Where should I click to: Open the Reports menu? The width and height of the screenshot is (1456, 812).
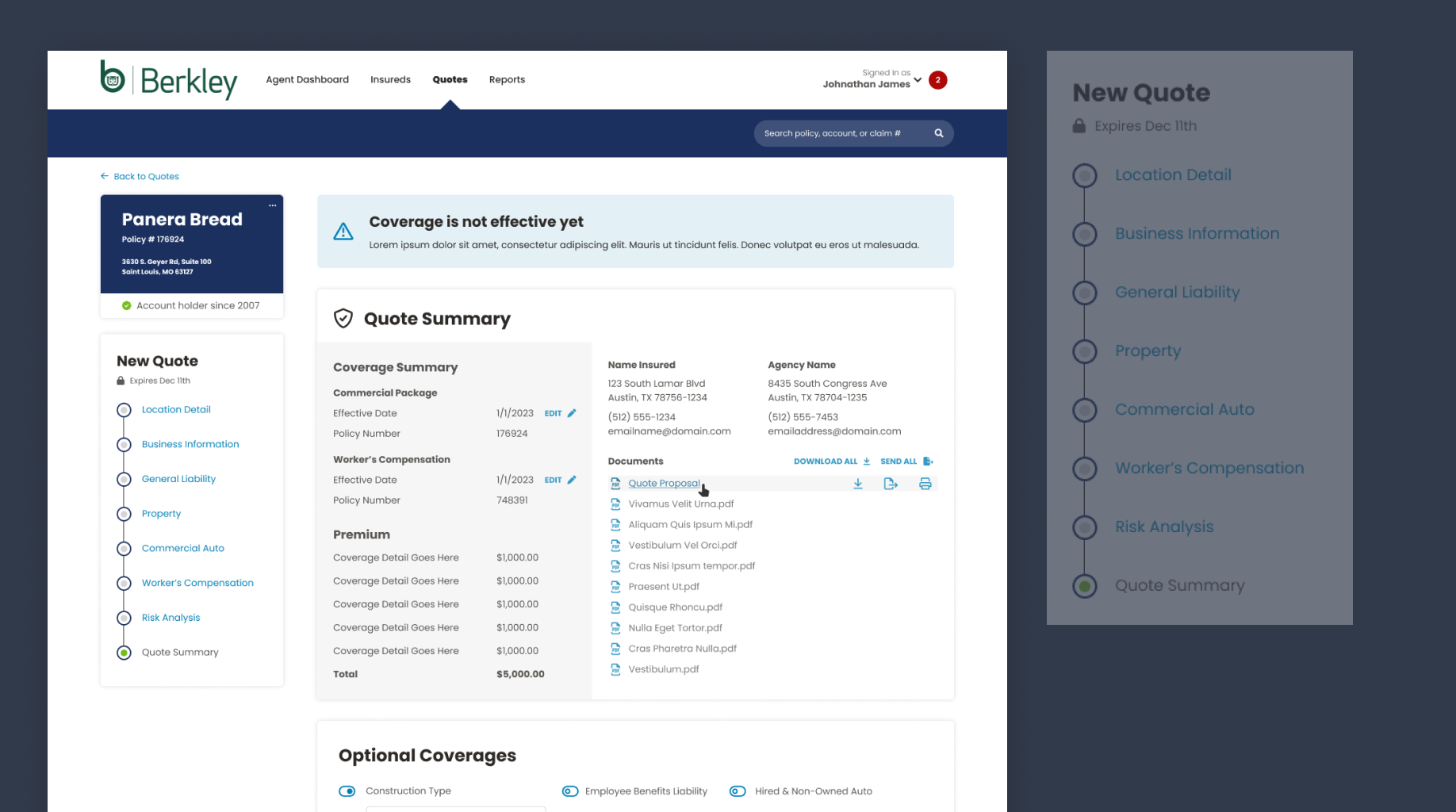pos(507,79)
